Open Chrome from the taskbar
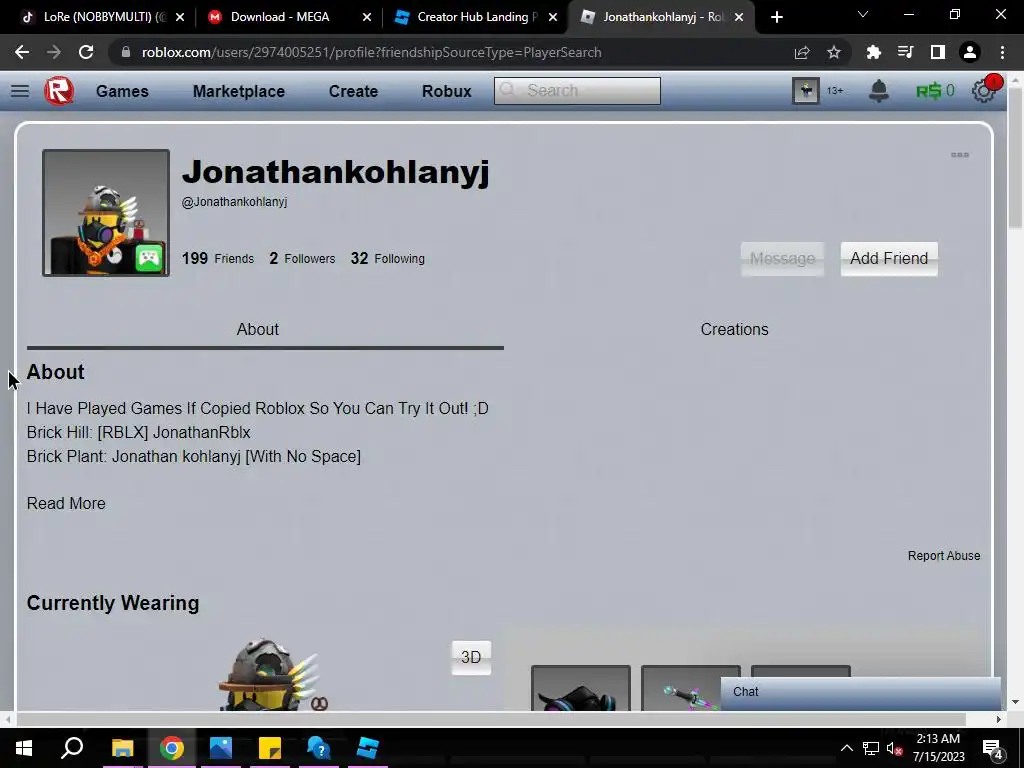The height and width of the screenshot is (768, 1024). [172, 748]
